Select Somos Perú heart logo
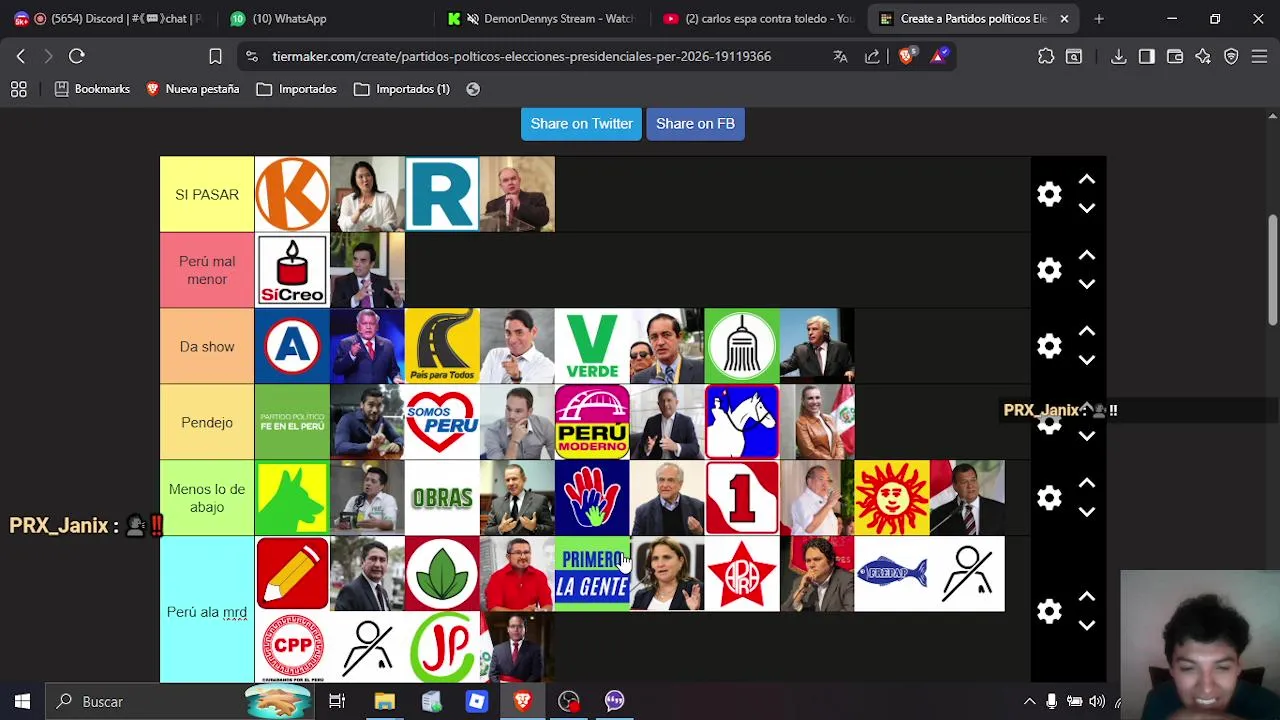The image size is (1280, 720). click(x=442, y=422)
